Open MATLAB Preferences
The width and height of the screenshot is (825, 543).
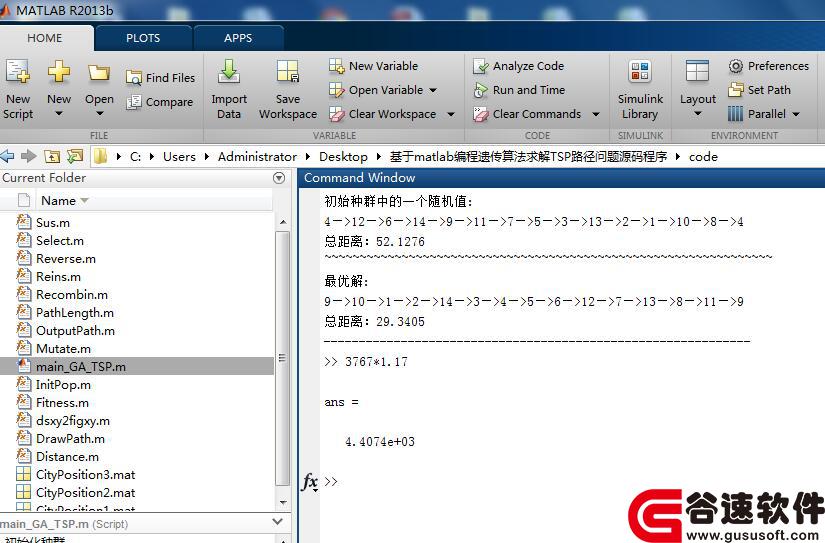(768, 66)
